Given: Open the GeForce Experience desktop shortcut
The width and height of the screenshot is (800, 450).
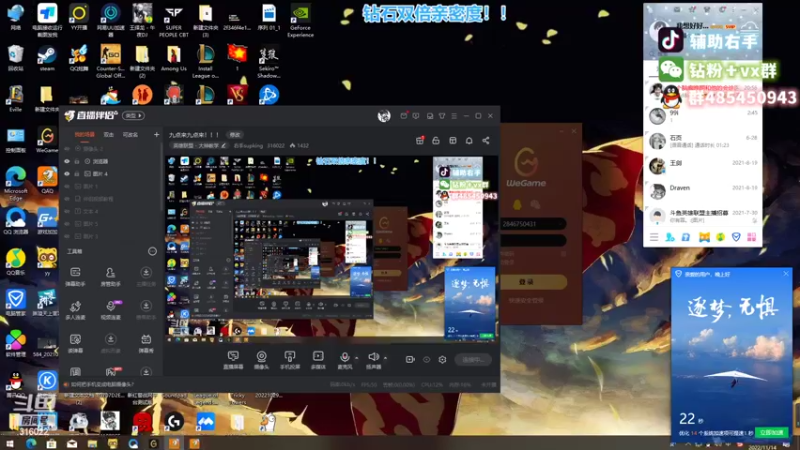Looking at the screenshot, I should click(300, 20).
